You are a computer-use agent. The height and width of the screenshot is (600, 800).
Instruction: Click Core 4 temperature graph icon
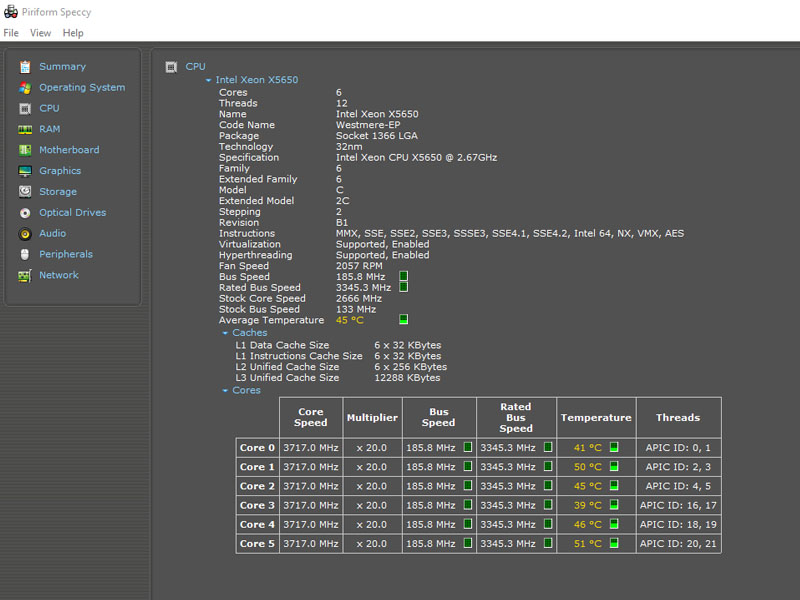(614, 524)
